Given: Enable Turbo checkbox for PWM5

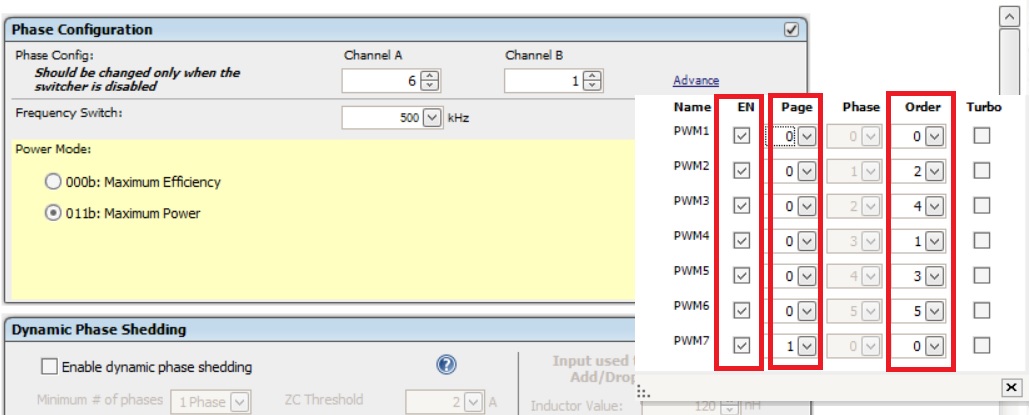Looking at the screenshot, I should (982, 276).
